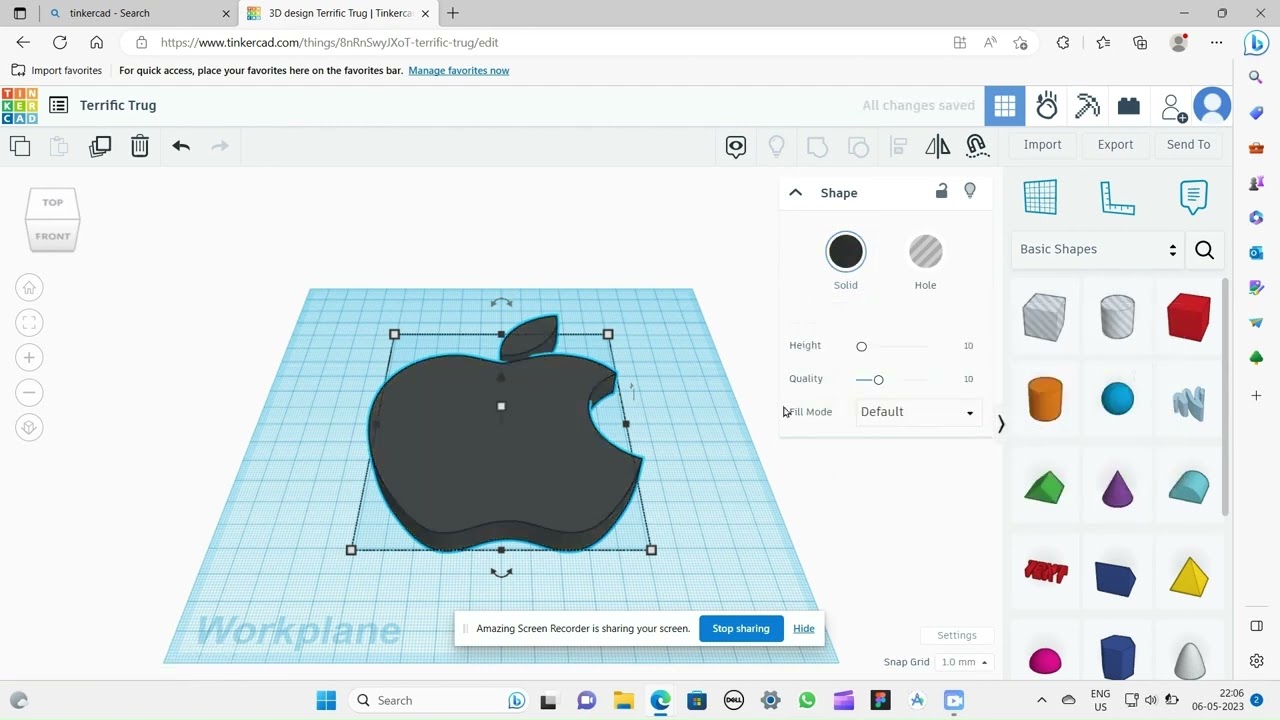
Task: Select TOP face of view cube
Action: click(52, 203)
